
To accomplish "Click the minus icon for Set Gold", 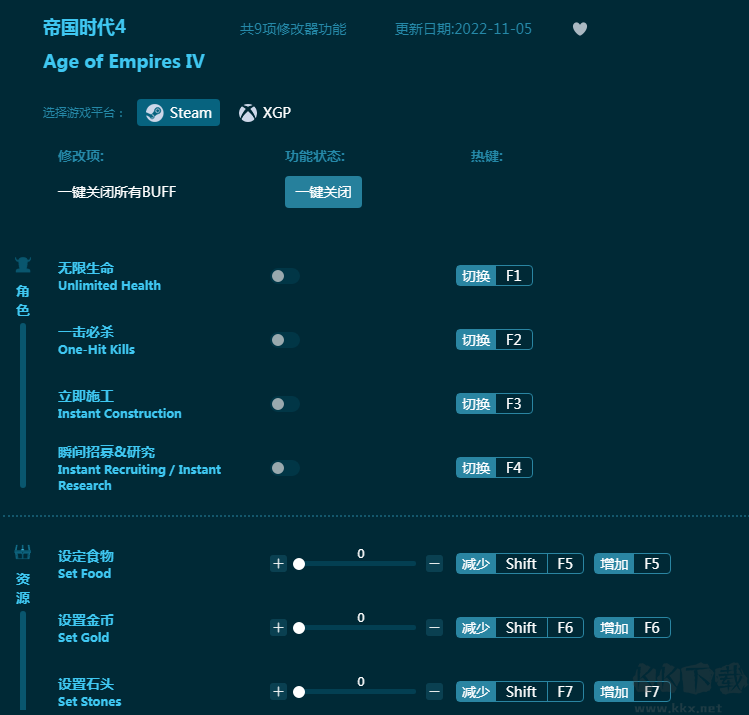I will point(434,628).
